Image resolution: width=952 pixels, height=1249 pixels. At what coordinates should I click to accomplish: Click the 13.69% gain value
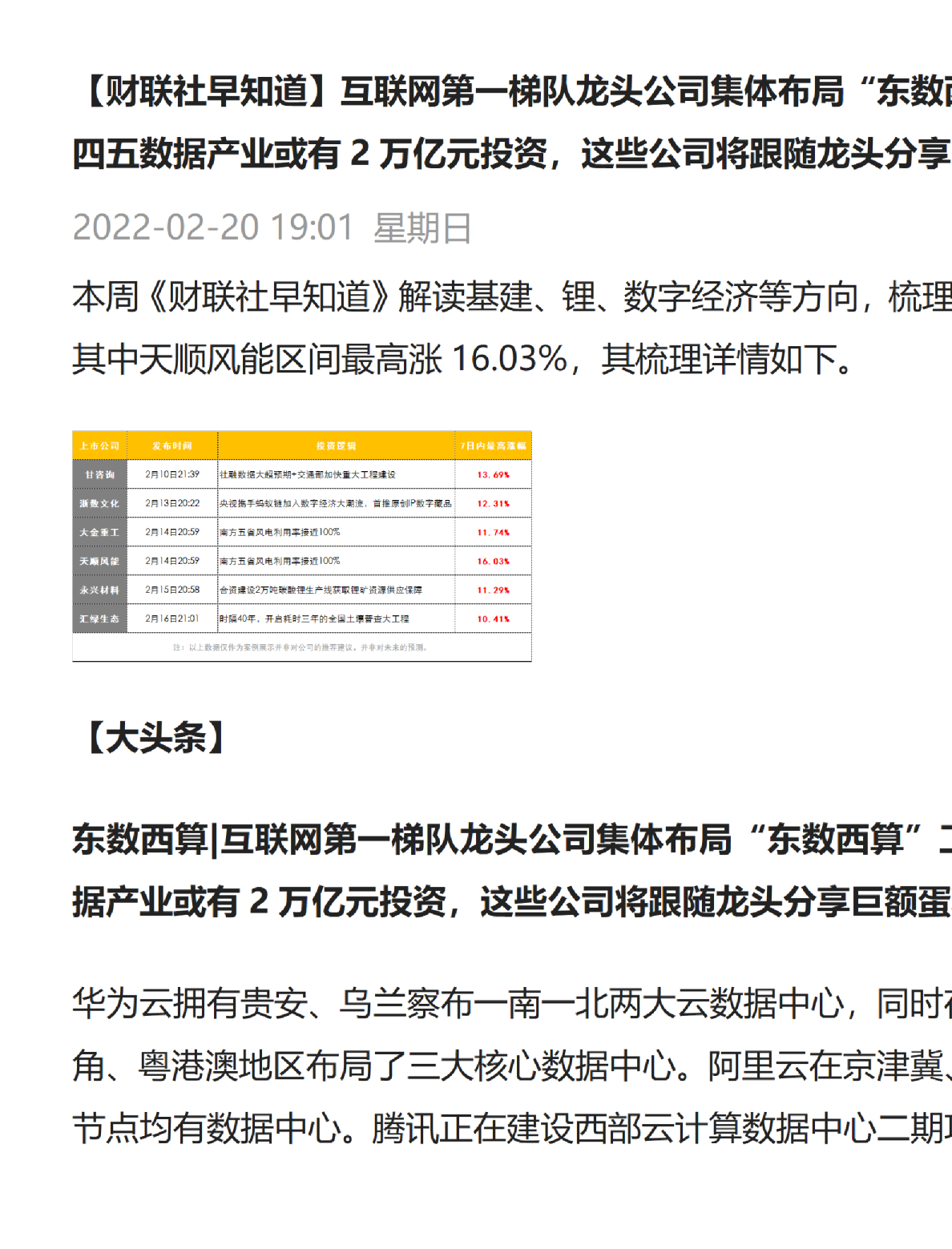click(x=493, y=474)
